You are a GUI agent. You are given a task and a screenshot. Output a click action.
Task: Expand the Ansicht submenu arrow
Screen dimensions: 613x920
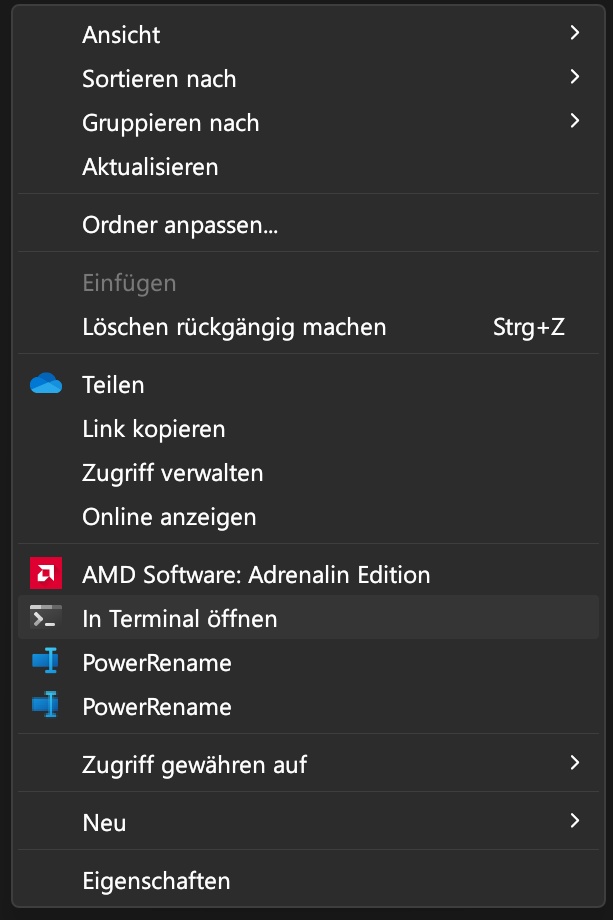click(575, 33)
